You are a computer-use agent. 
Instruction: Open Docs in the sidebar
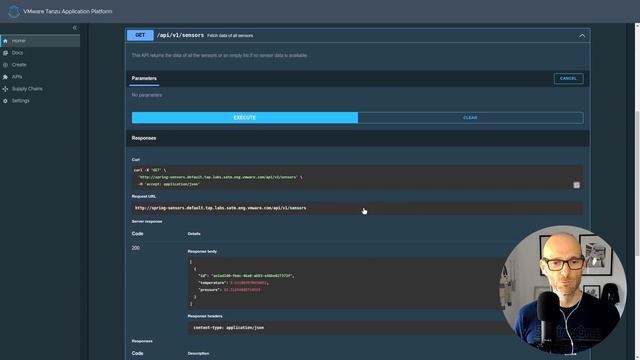(40, 53)
